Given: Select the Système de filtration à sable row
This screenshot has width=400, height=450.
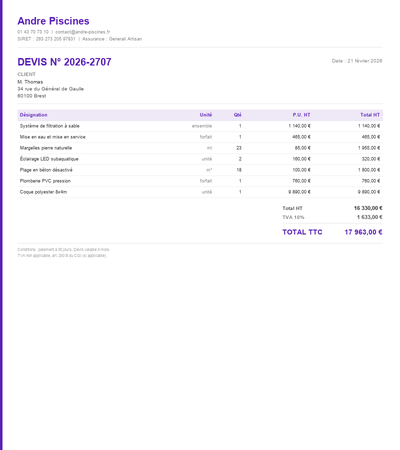Looking at the screenshot, I should tap(200, 126).
